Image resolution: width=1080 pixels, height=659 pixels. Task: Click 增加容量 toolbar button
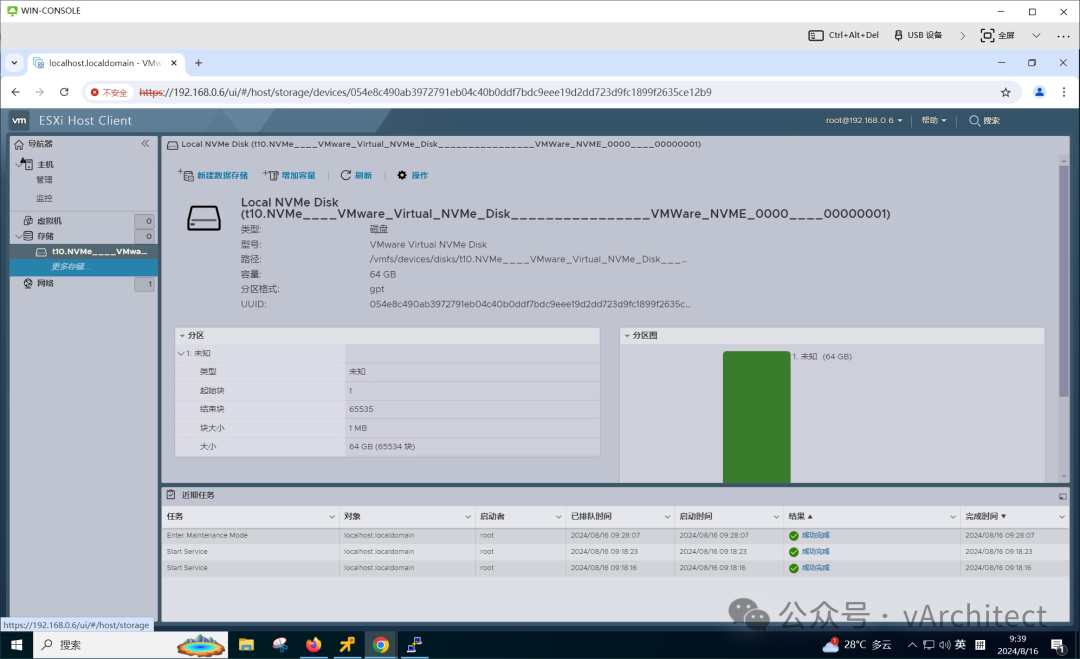click(x=289, y=176)
